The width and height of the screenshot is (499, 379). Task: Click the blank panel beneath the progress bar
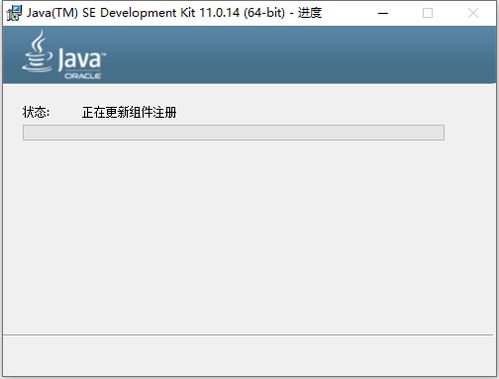click(x=248, y=237)
